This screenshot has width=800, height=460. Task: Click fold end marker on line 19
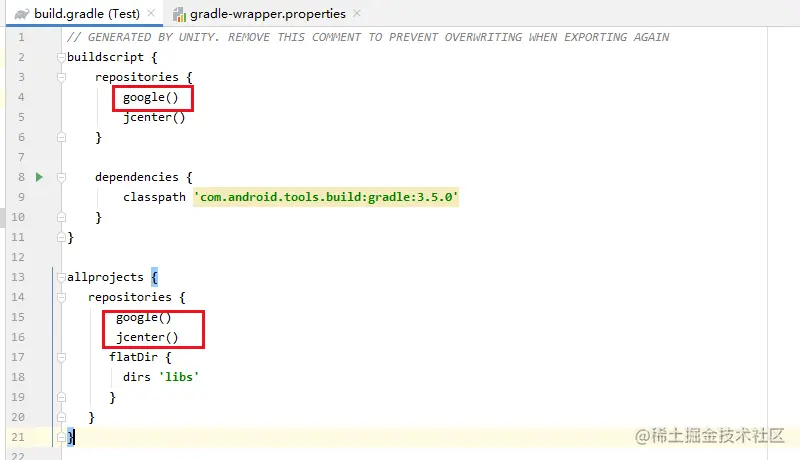tap(61, 397)
